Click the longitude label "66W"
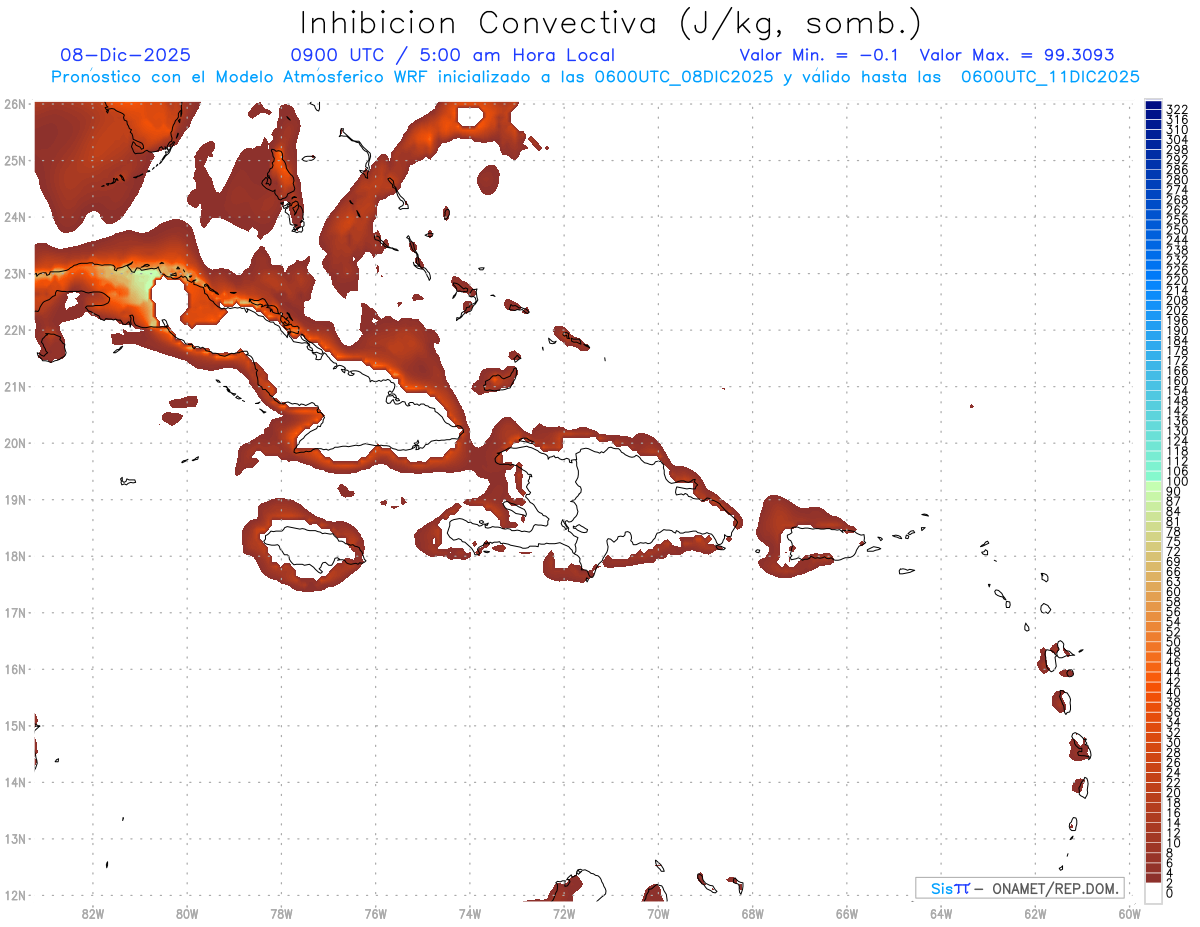Screen dimensions: 1200x927 [847, 913]
